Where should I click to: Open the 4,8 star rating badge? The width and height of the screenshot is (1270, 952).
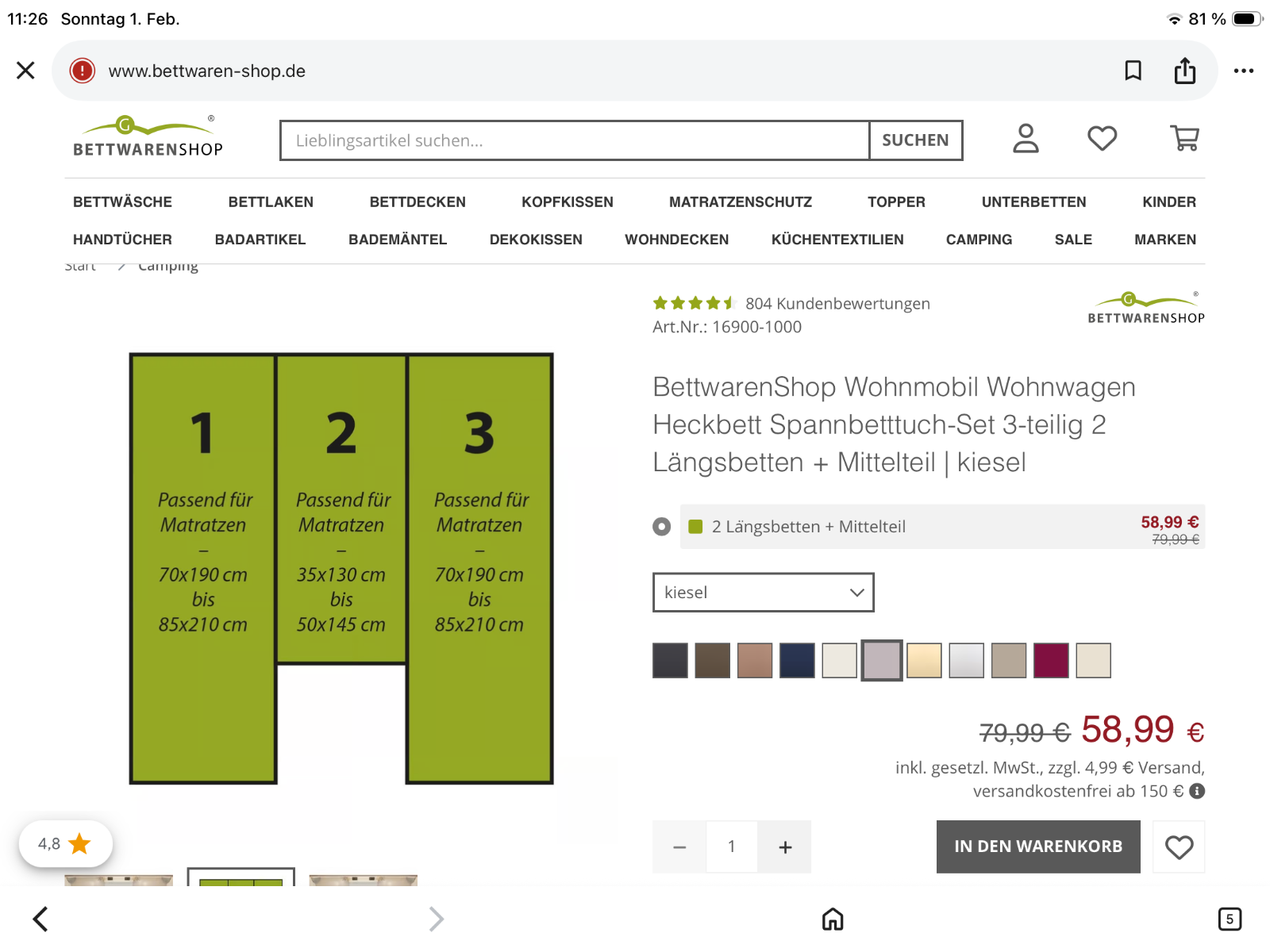click(x=66, y=844)
